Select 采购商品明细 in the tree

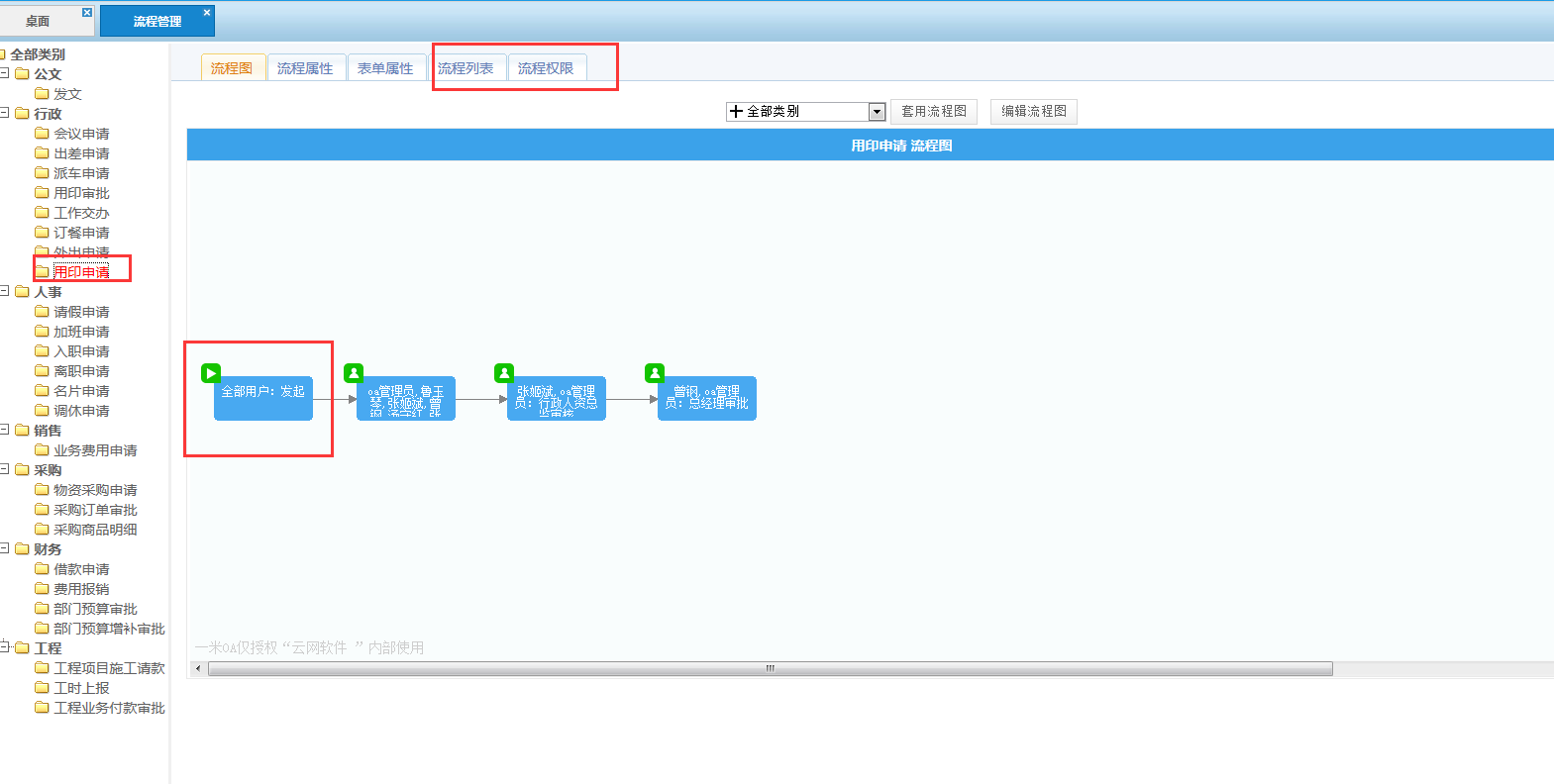point(95,530)
